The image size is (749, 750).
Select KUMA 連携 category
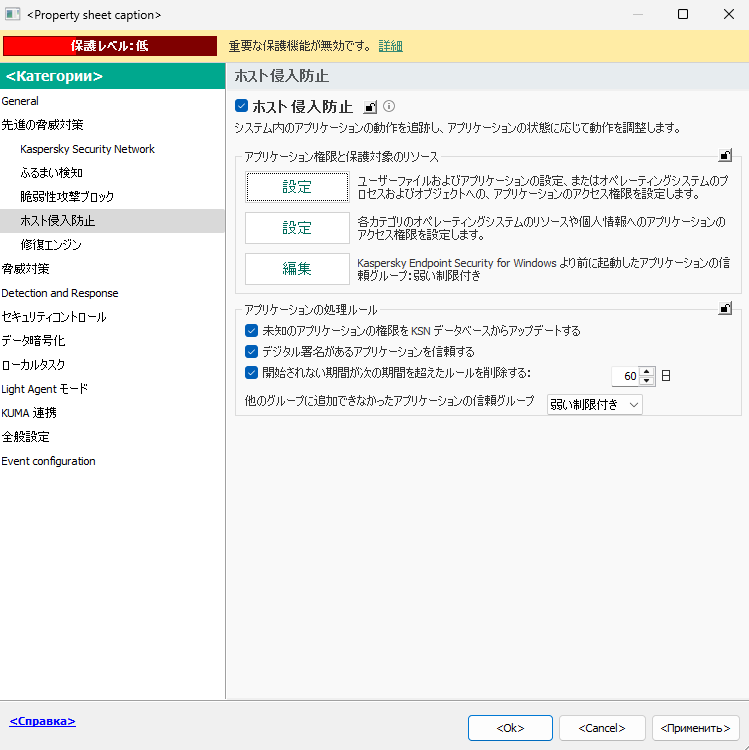click(112, 412)
